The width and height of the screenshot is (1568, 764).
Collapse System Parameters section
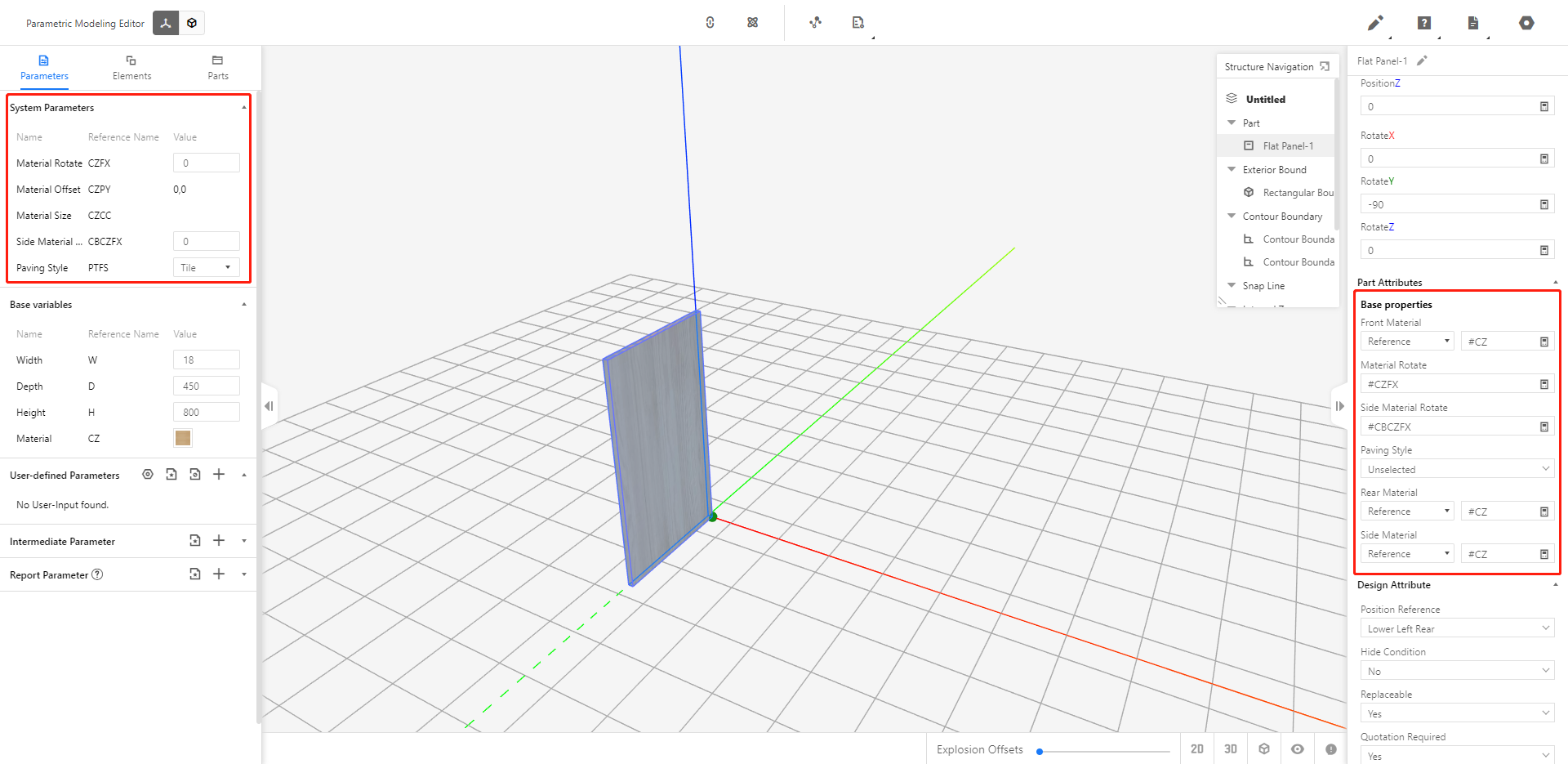click(x=243, y=108)
